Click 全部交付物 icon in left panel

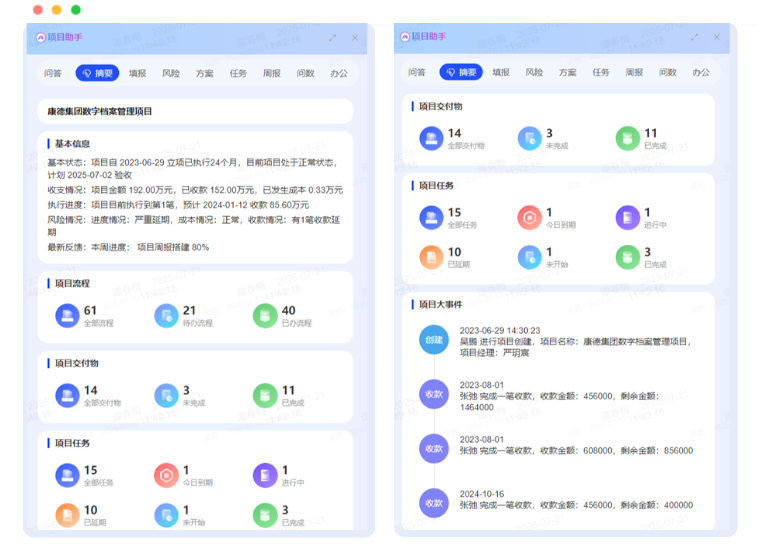tap(67, 396)
